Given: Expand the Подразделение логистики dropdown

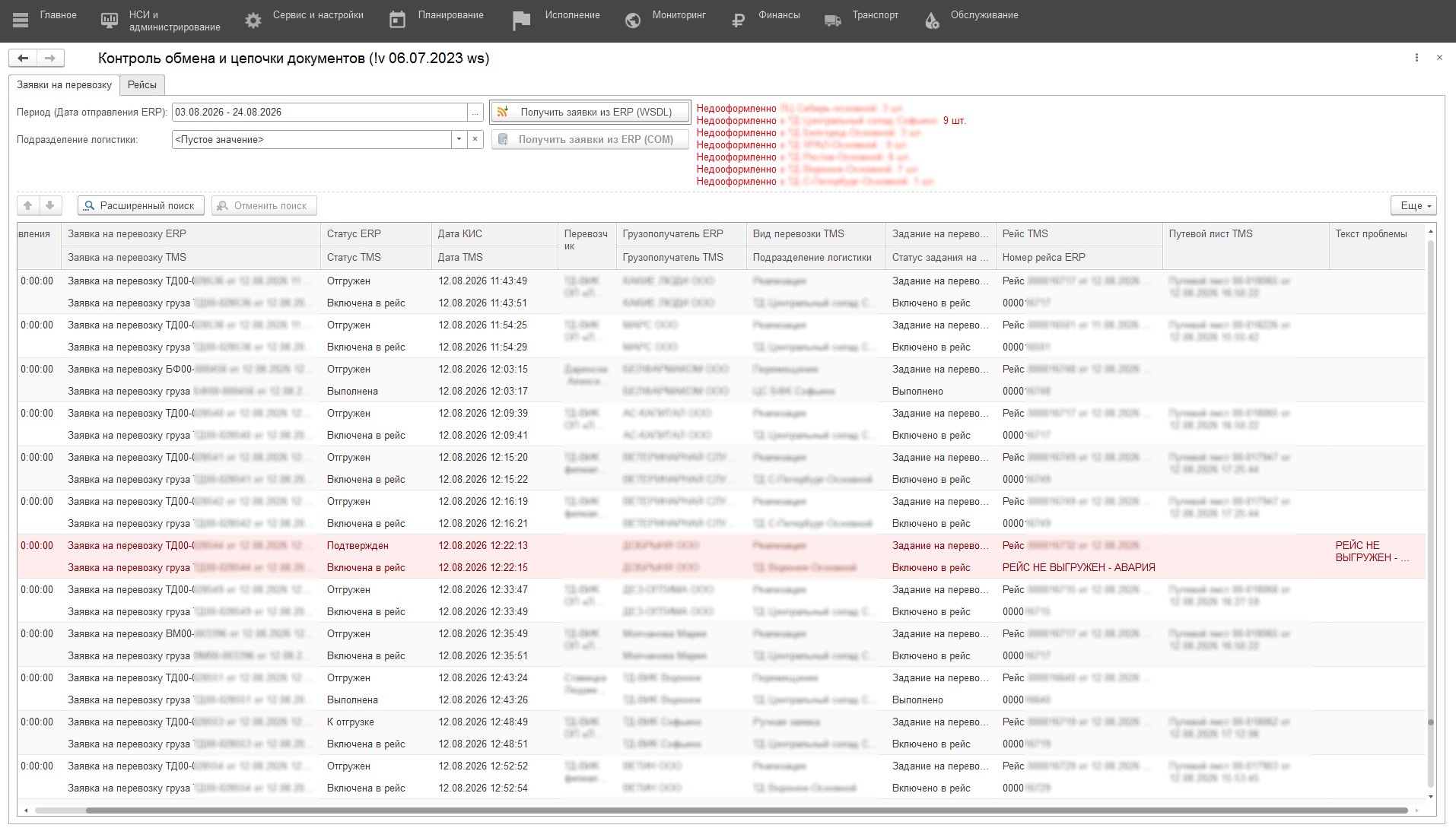Looking at the screenshot, I should pos(459,139).
